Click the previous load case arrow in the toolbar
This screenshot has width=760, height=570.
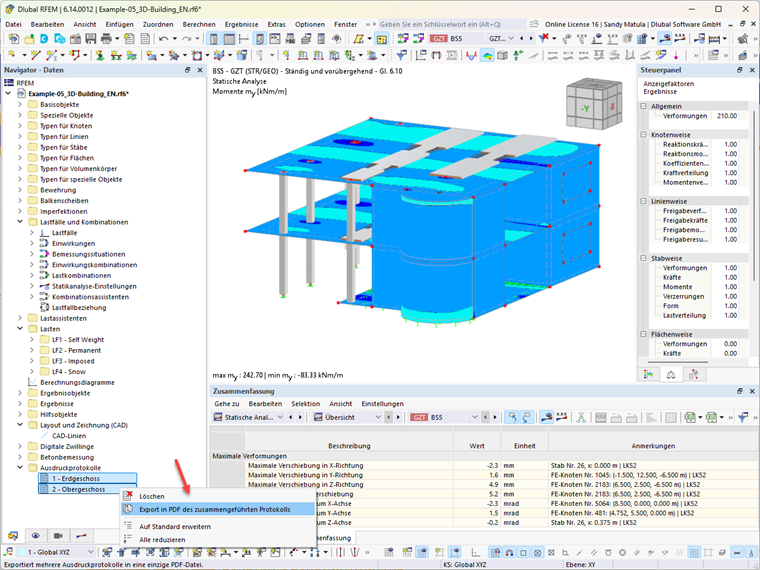pos(522,38)
